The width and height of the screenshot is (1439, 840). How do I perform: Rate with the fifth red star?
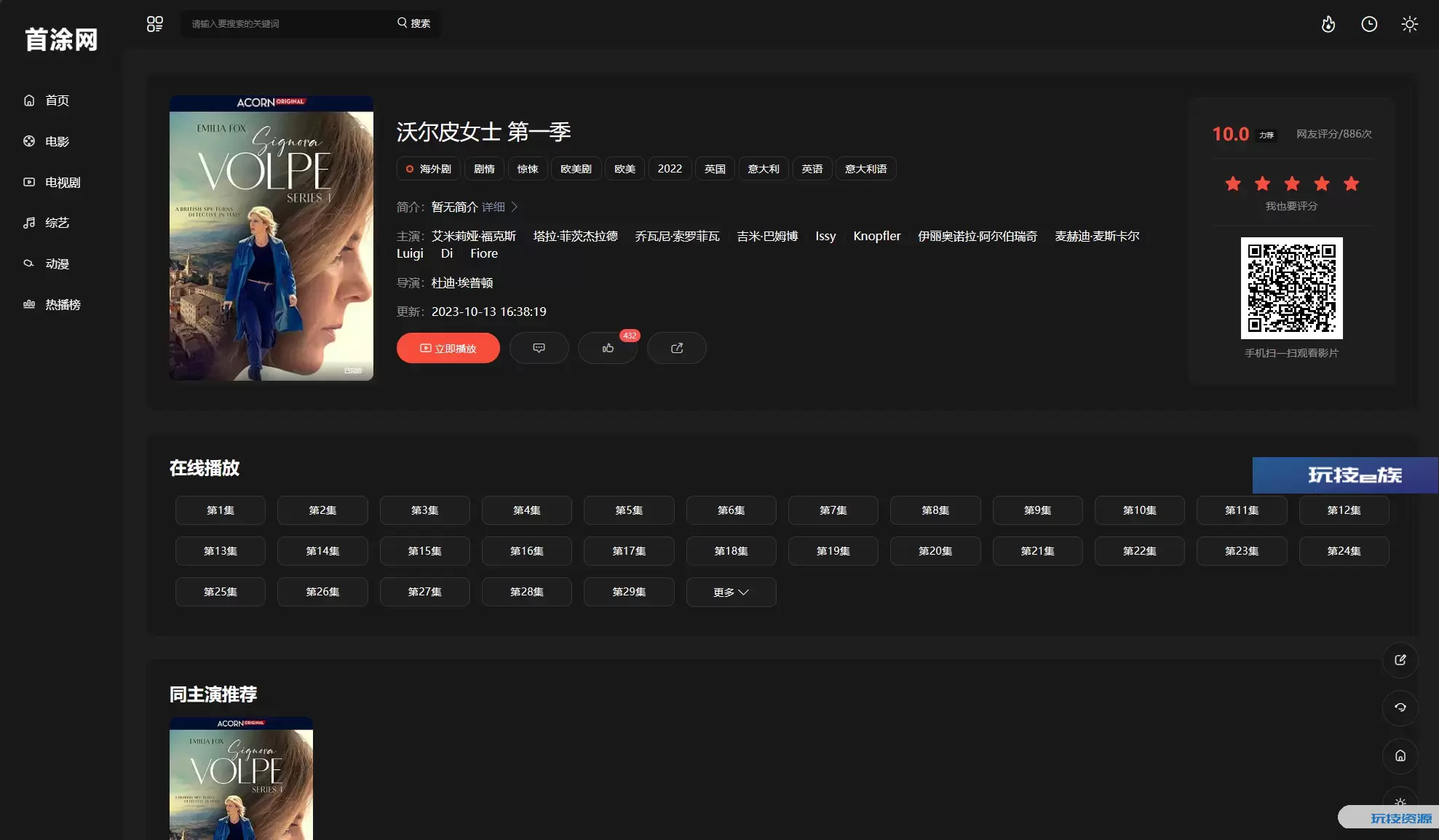tap(1352, 183)
